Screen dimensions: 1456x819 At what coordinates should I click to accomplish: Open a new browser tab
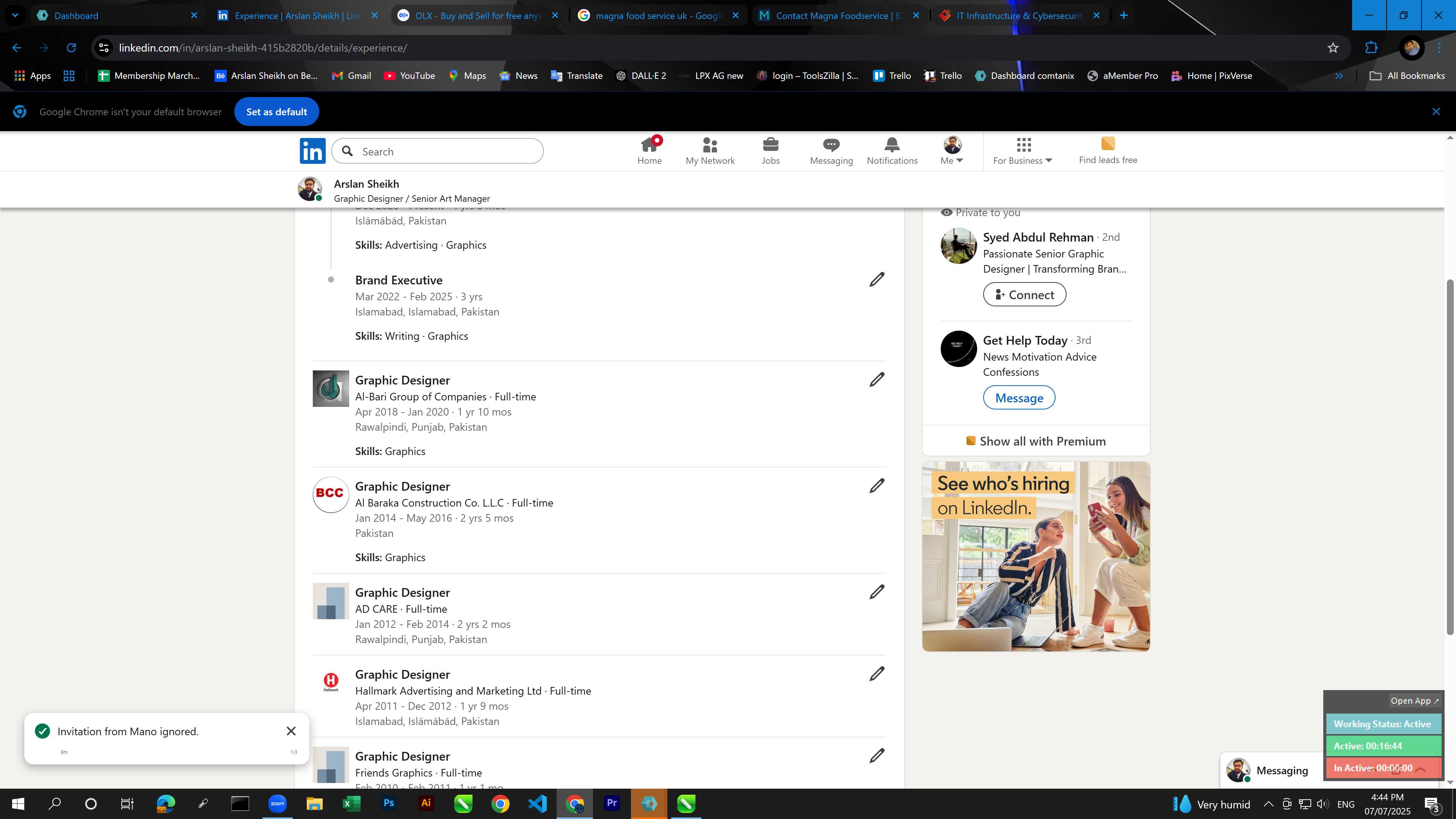coord(1123,15)
